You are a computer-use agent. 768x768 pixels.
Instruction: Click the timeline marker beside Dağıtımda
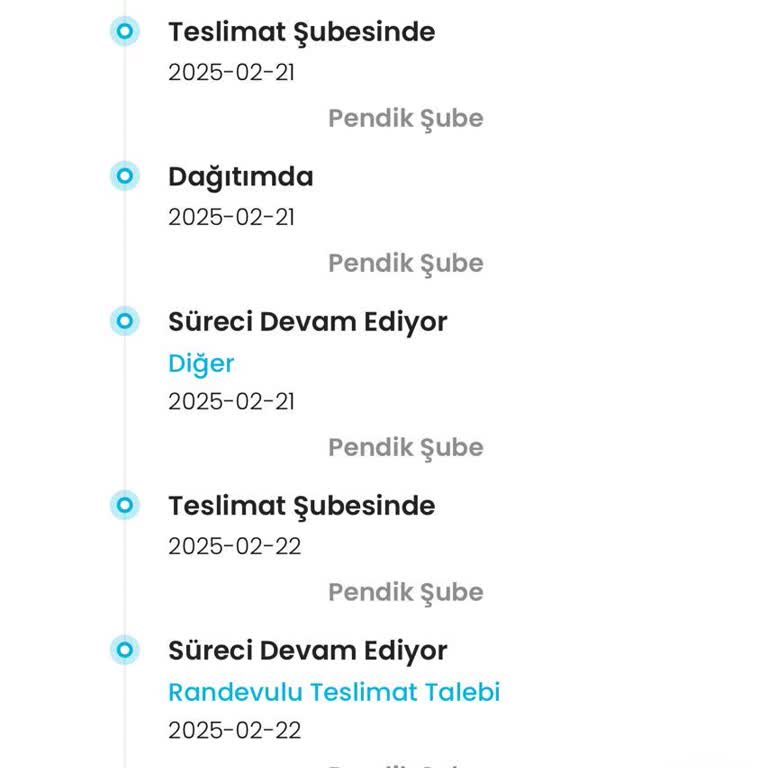pyautogui.click(x=124, y=177)
